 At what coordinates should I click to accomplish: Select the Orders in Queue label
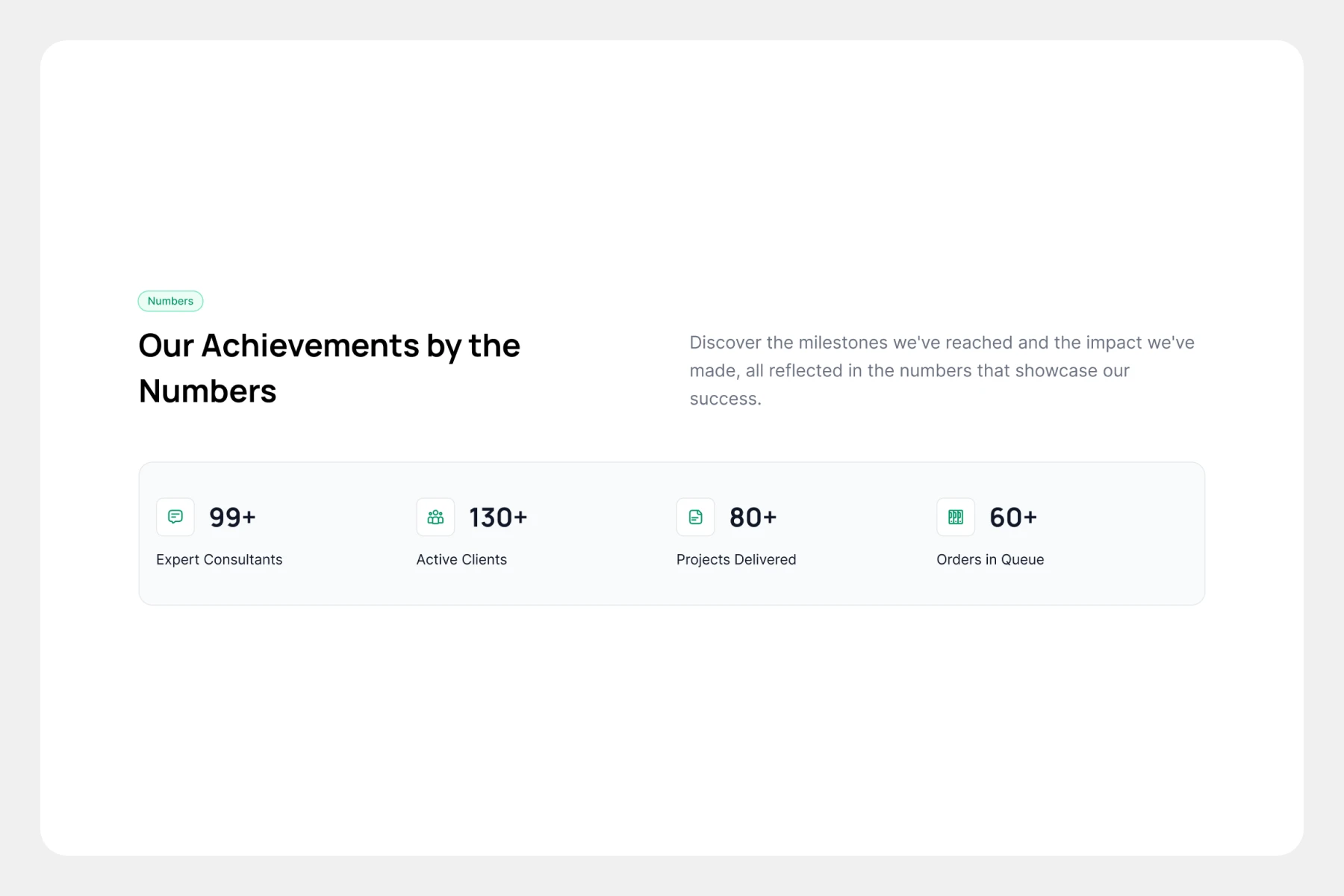pyautogui.click(x=990, y=559)
